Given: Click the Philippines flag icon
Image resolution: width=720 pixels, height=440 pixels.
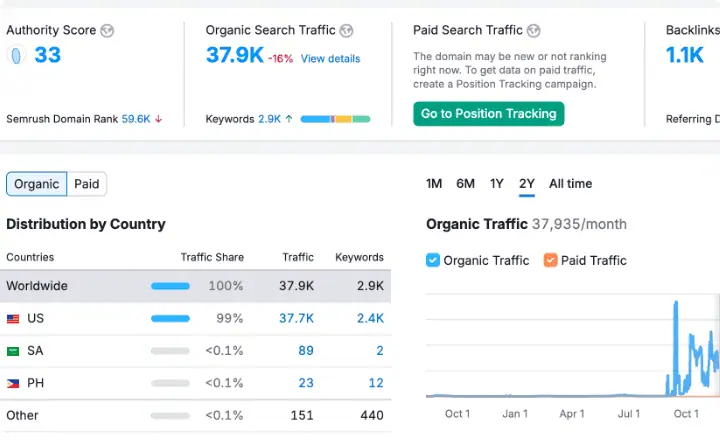Looking at the screenshot, I should pos(13,383).
